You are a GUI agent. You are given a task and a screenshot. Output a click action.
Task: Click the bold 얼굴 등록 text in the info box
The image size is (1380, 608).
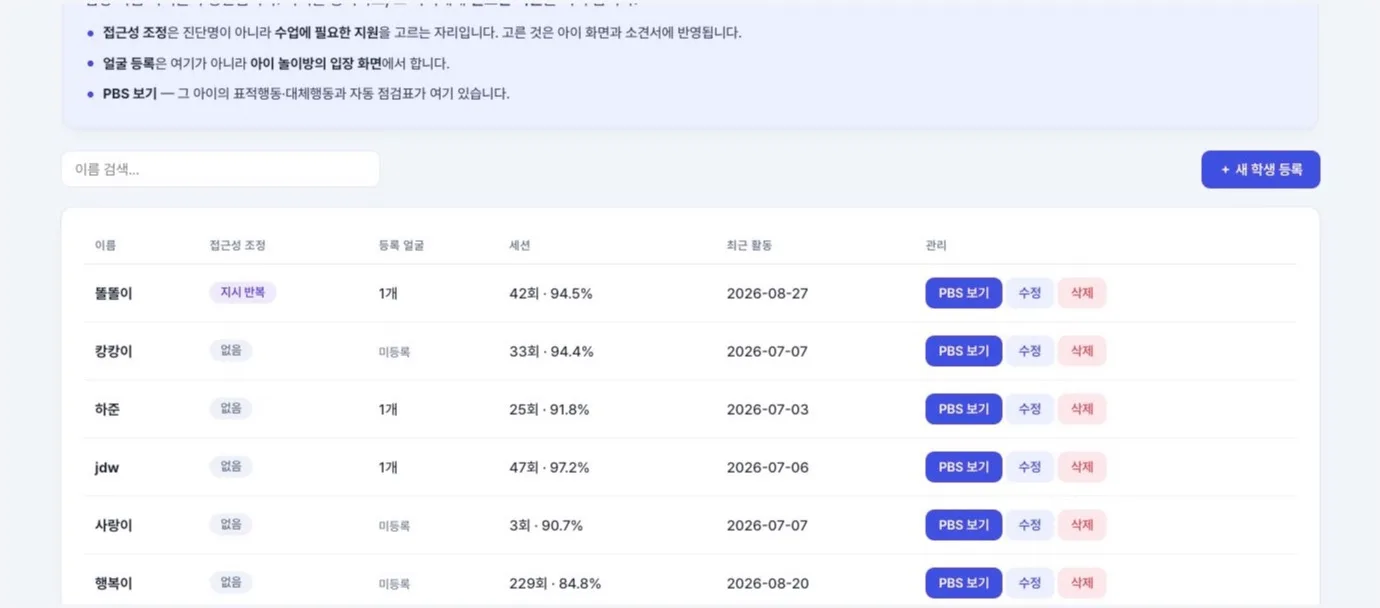(x=129, y=63)
